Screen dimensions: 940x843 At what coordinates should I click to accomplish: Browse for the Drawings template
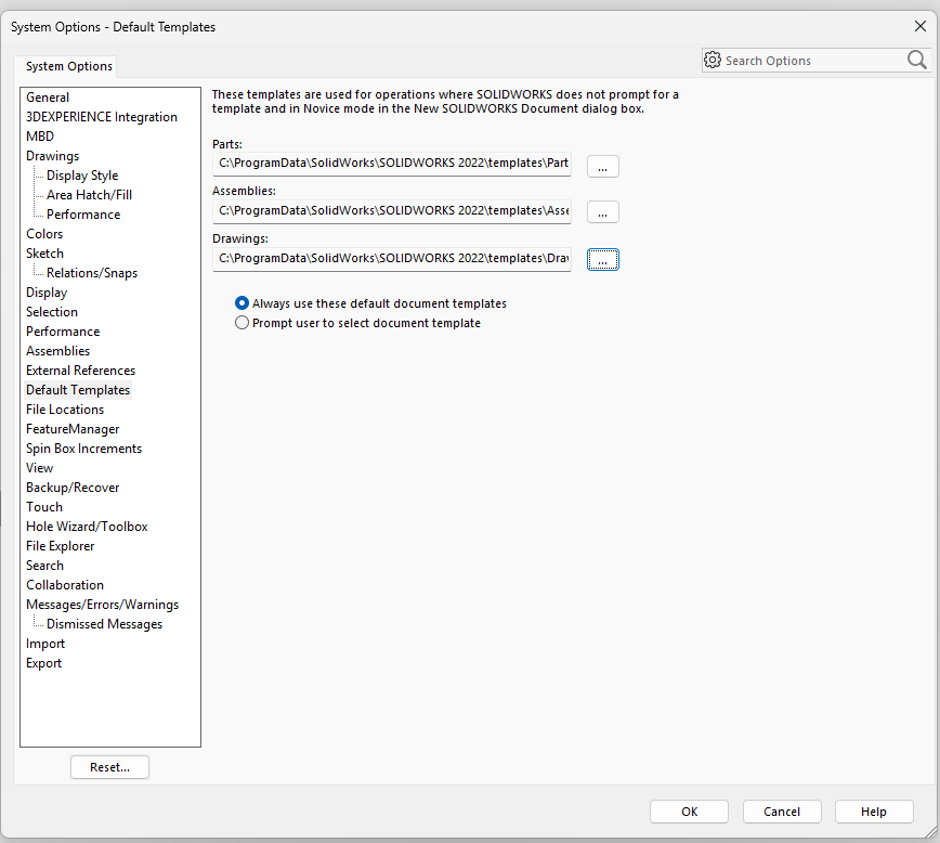point(602,260)
